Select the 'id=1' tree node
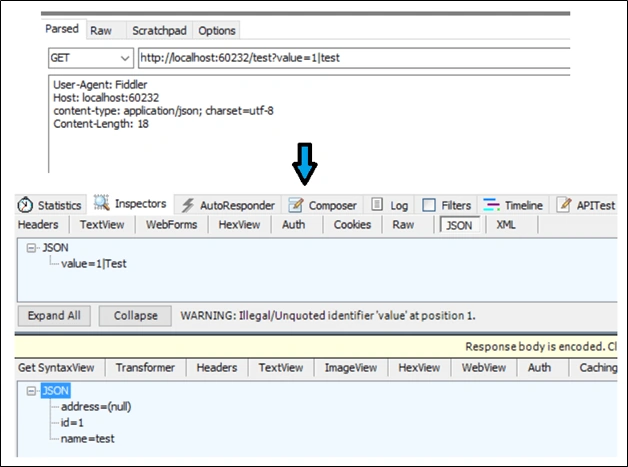Screen dimensions: 628x467 72,423
